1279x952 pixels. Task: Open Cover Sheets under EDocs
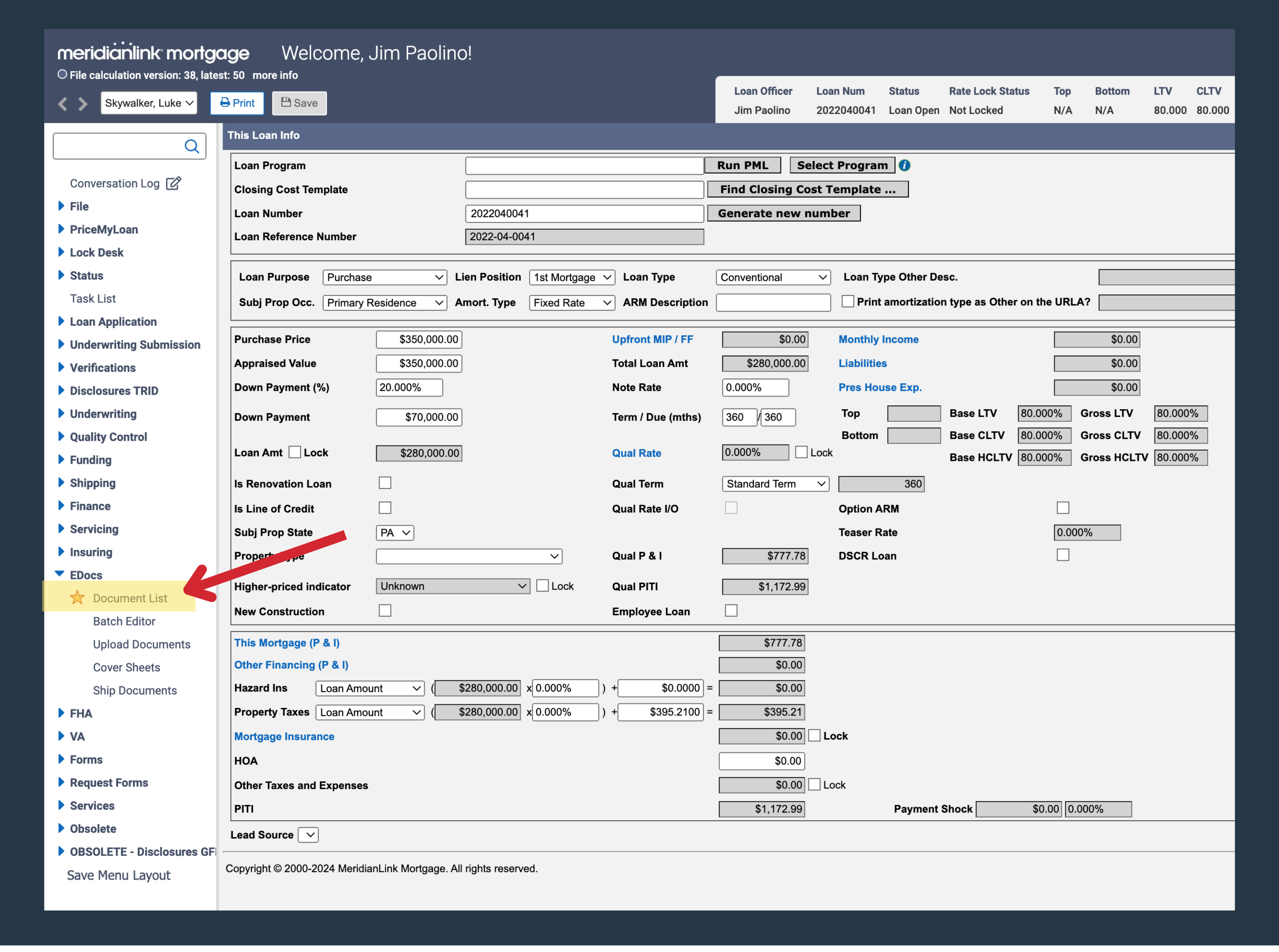pos(126,667)
